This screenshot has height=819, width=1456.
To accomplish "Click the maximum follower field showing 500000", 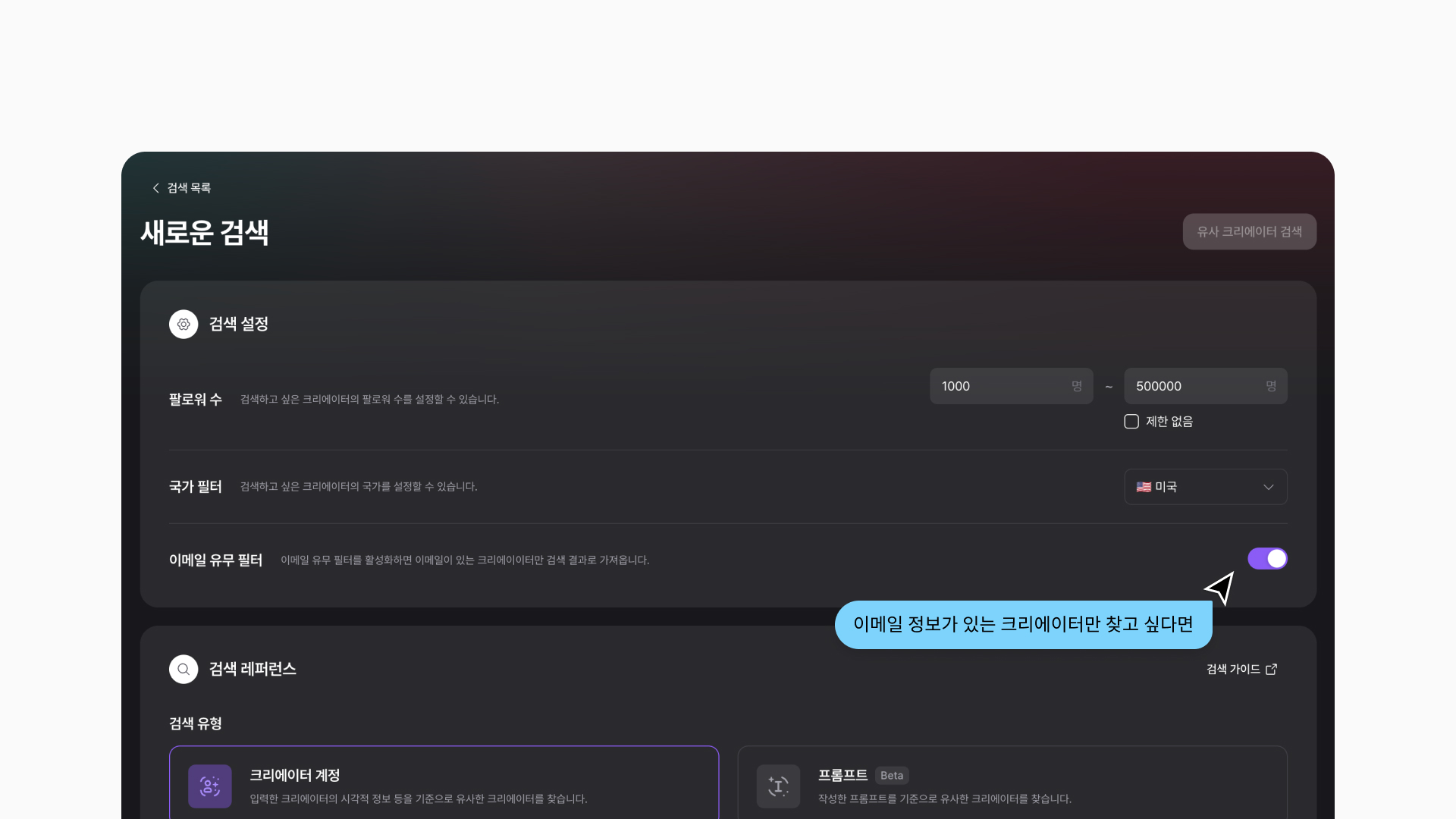I will click(1194, 386).
